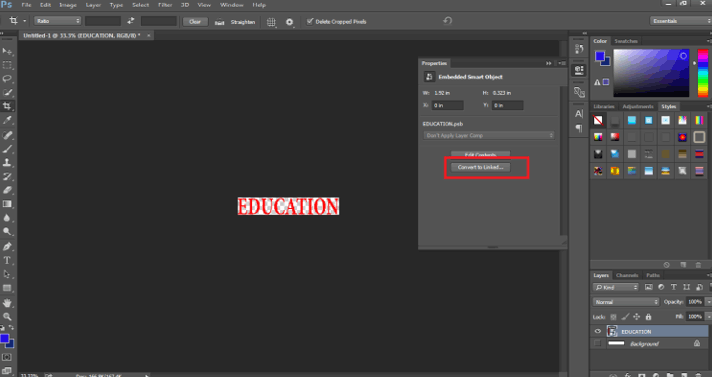The height and width of the screenshot is (377, 712).
Task: Select the Zoom tool
Action: coord(7,317)
